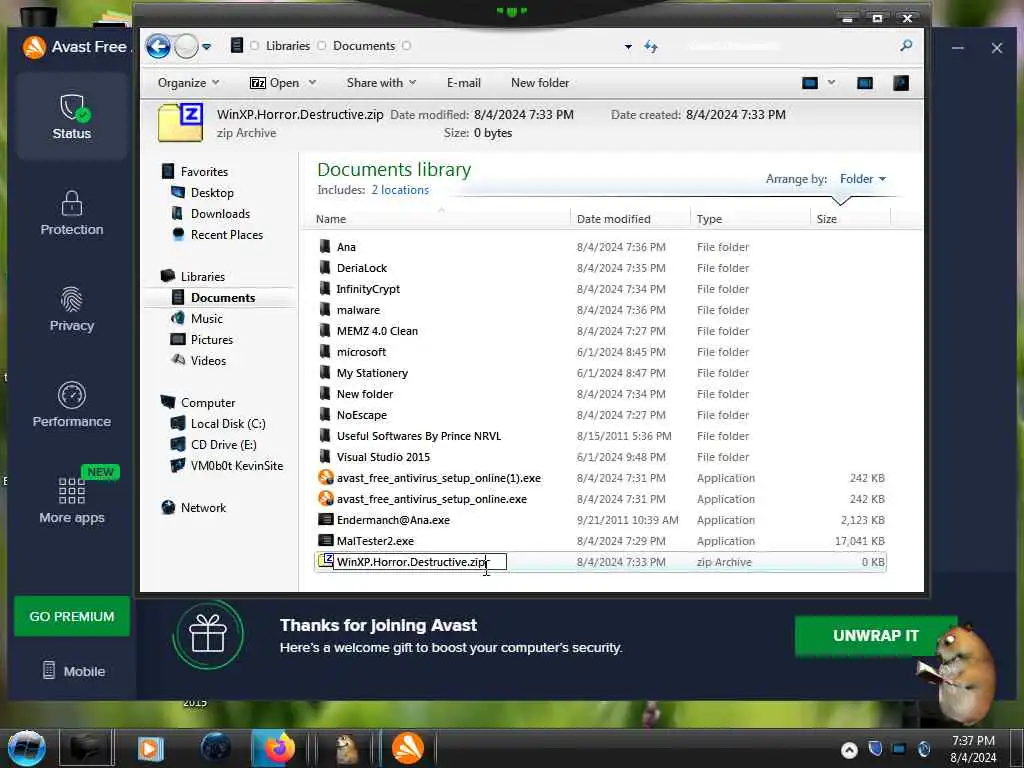Click the Libraries breadcrumb
1024x768 pixels.
click(x=287, y=46)
